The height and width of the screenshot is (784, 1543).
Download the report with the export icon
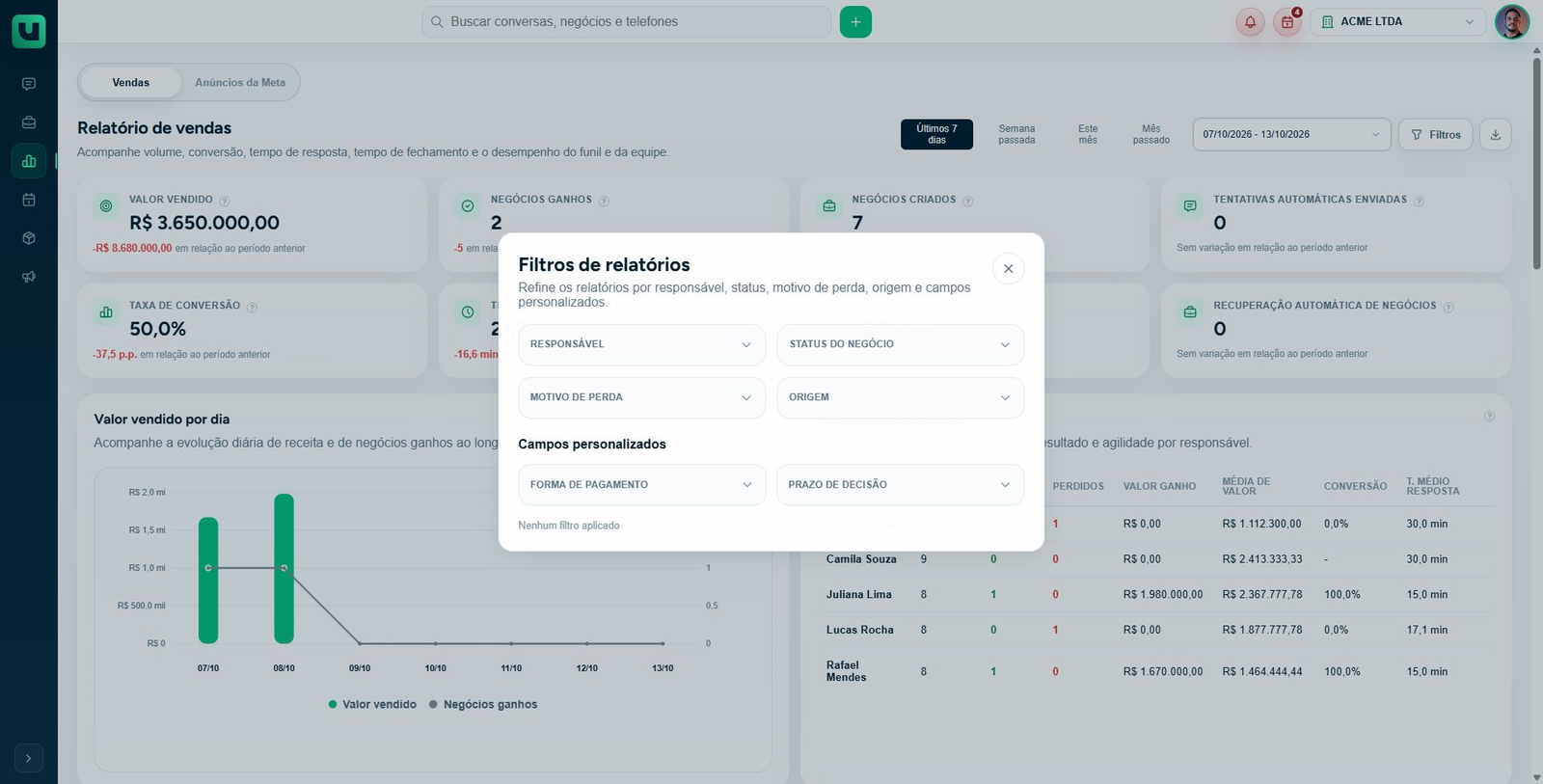pyautogui.click(x=1496, y=135)
